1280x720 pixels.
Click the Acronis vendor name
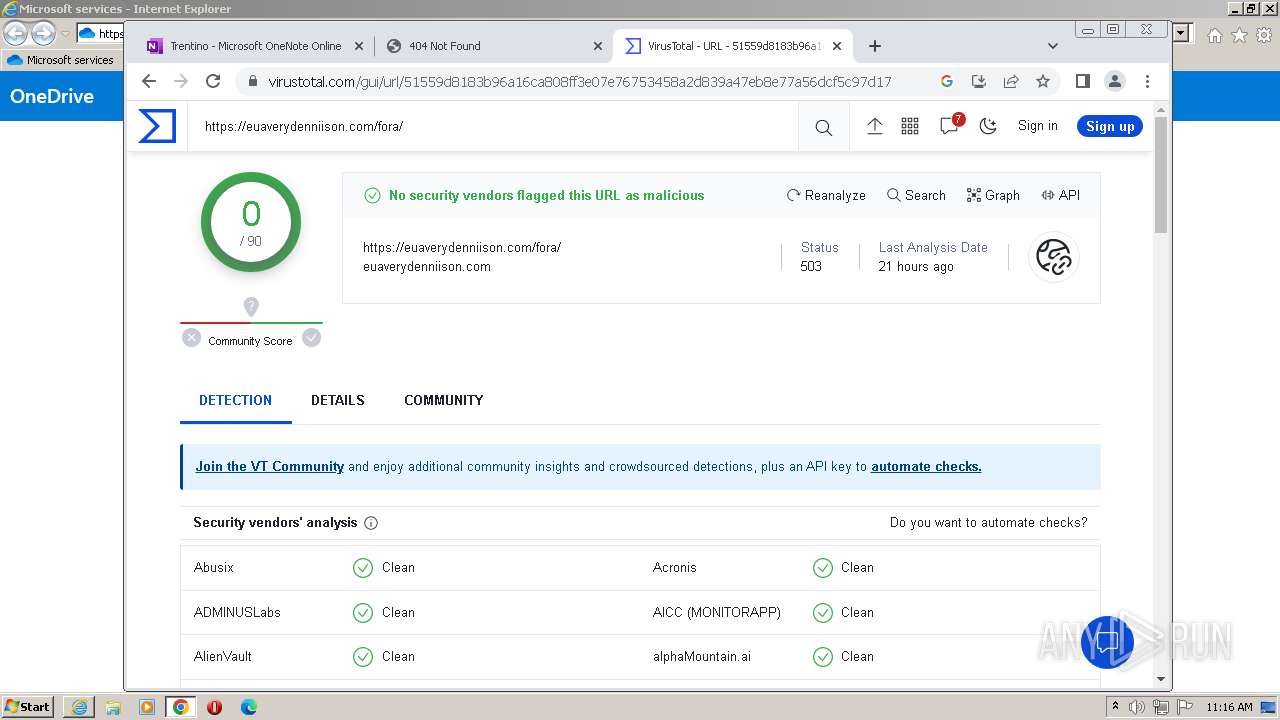675,567
